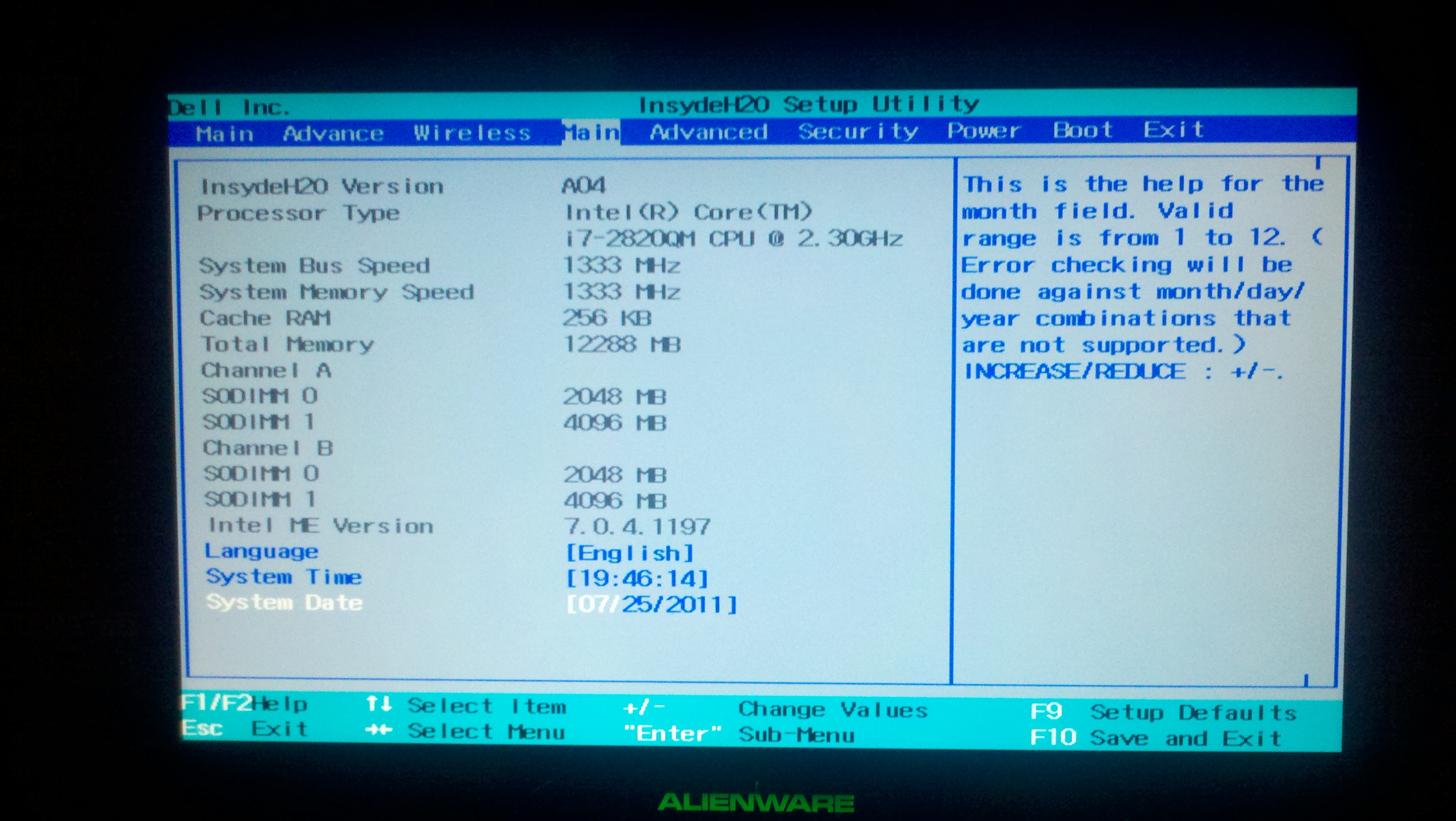Open the first Main tab at far left
This screenshot has width=1456, height=821.
coord(224,134)
